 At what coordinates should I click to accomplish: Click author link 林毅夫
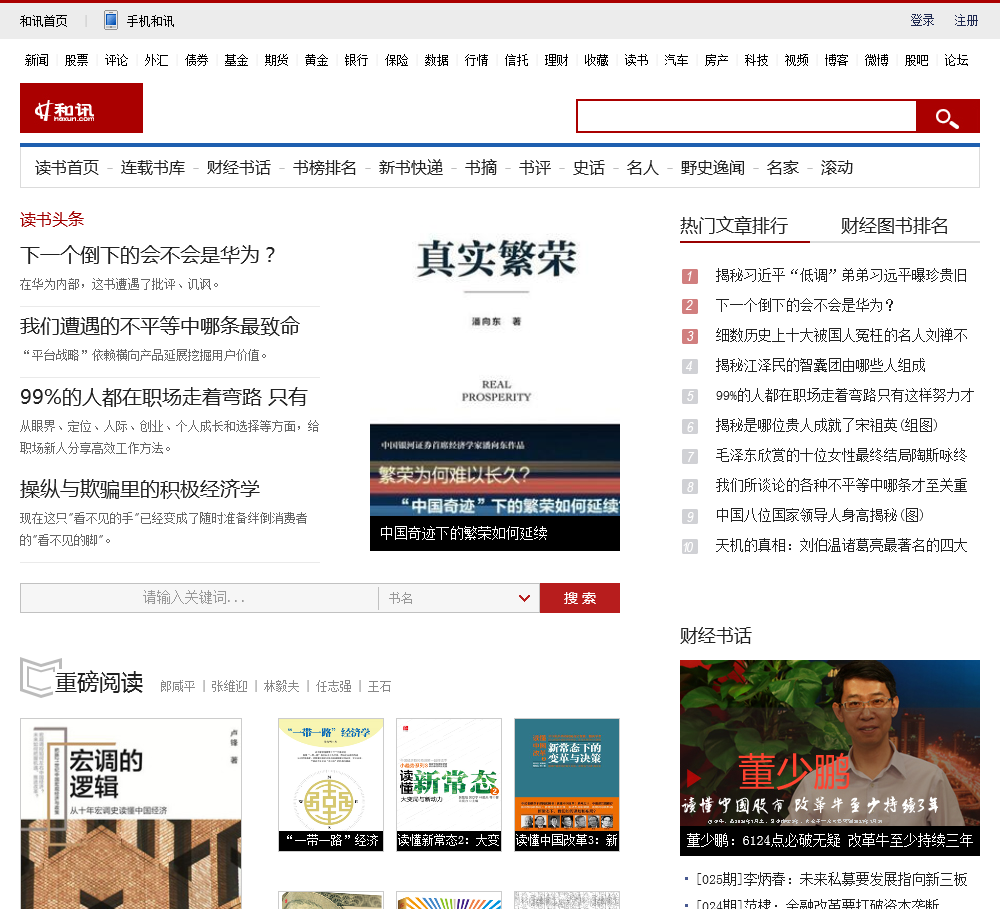tap(281, 686)
